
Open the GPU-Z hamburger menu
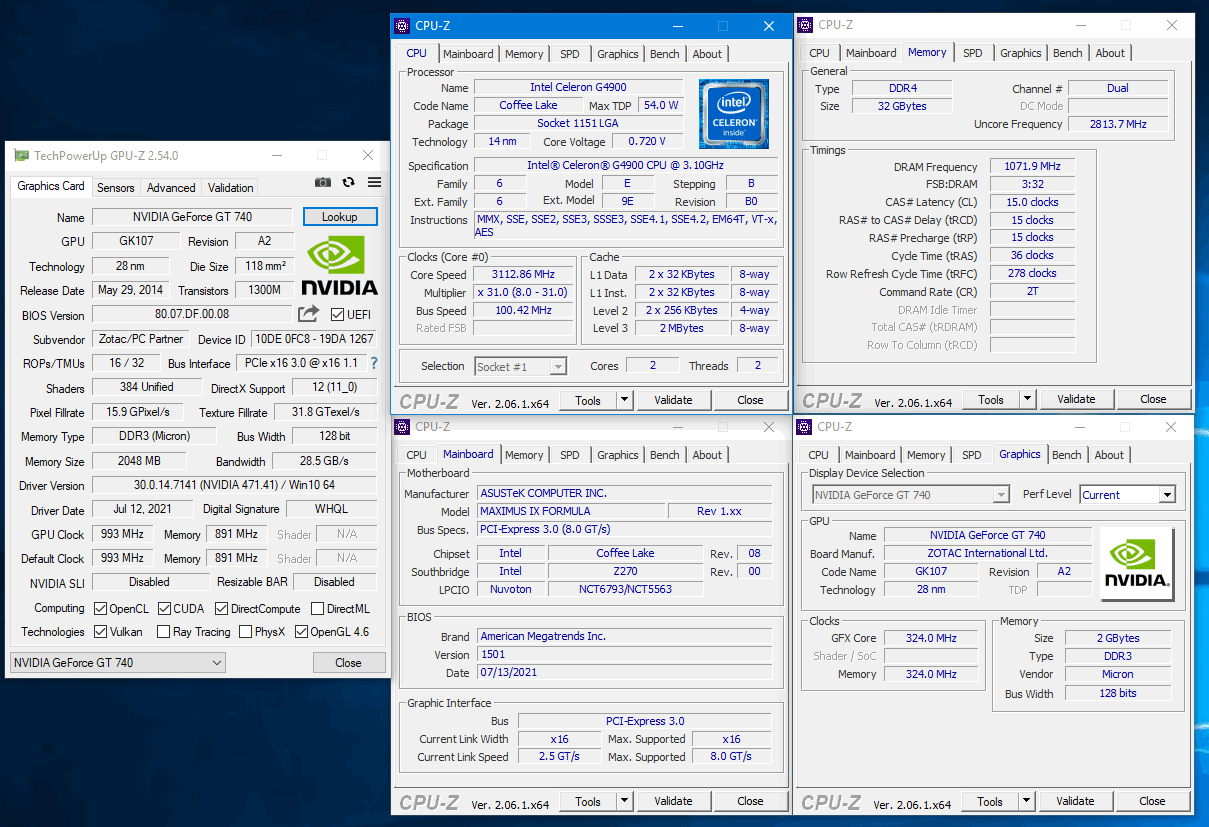(374, 182)
